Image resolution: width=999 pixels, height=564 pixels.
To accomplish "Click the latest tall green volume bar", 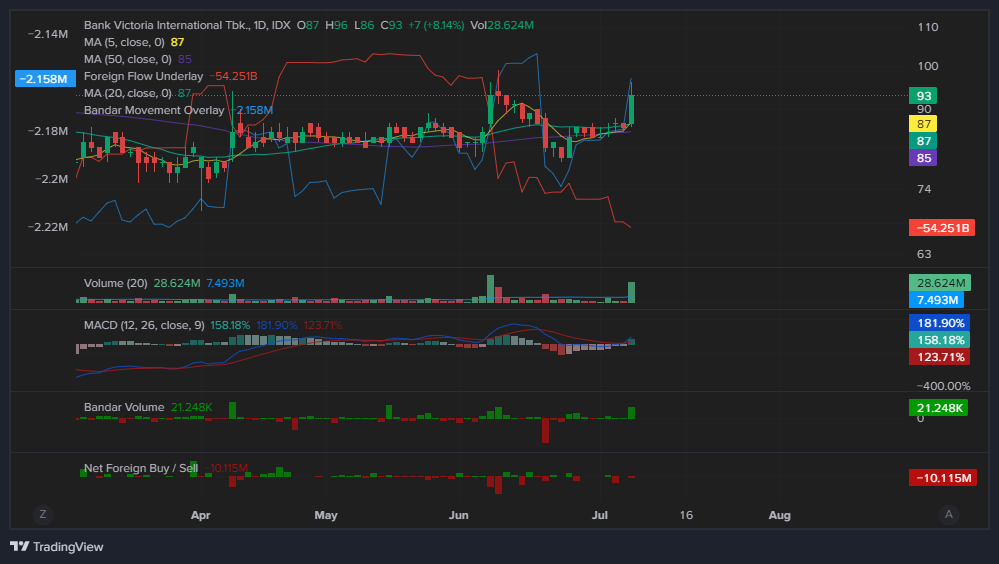I will (x=631, y=293).
